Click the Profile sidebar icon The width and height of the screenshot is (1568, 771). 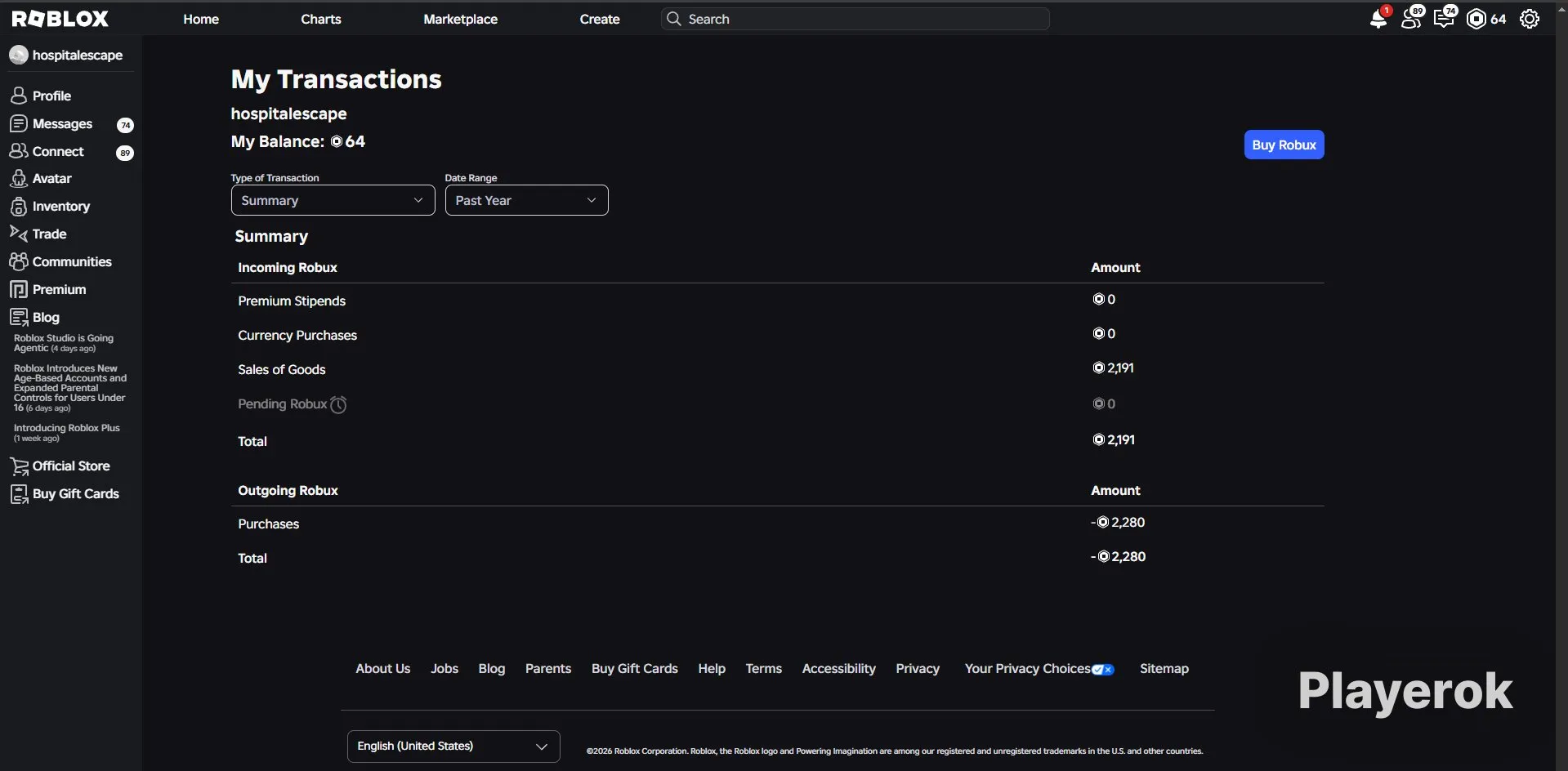19,96
